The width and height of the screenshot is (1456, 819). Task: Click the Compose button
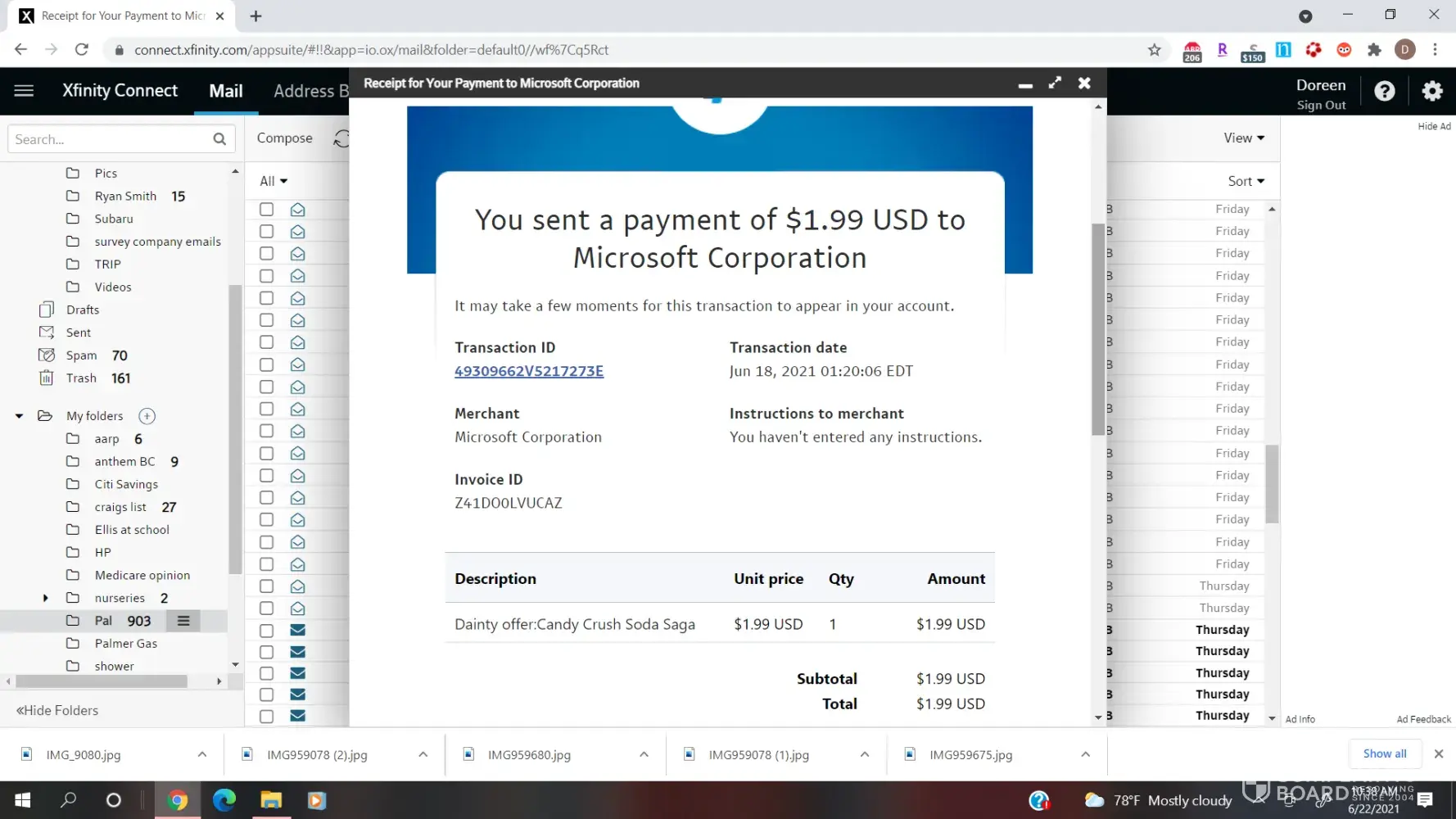[x=284, y=138]
